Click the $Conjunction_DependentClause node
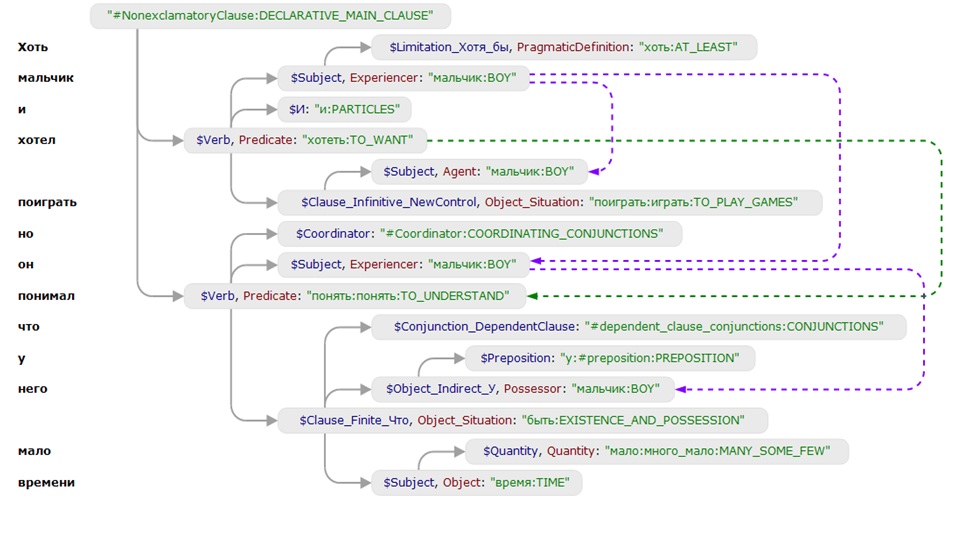The width and height of the screenshot is (953, 533). [x=639, y=327]
